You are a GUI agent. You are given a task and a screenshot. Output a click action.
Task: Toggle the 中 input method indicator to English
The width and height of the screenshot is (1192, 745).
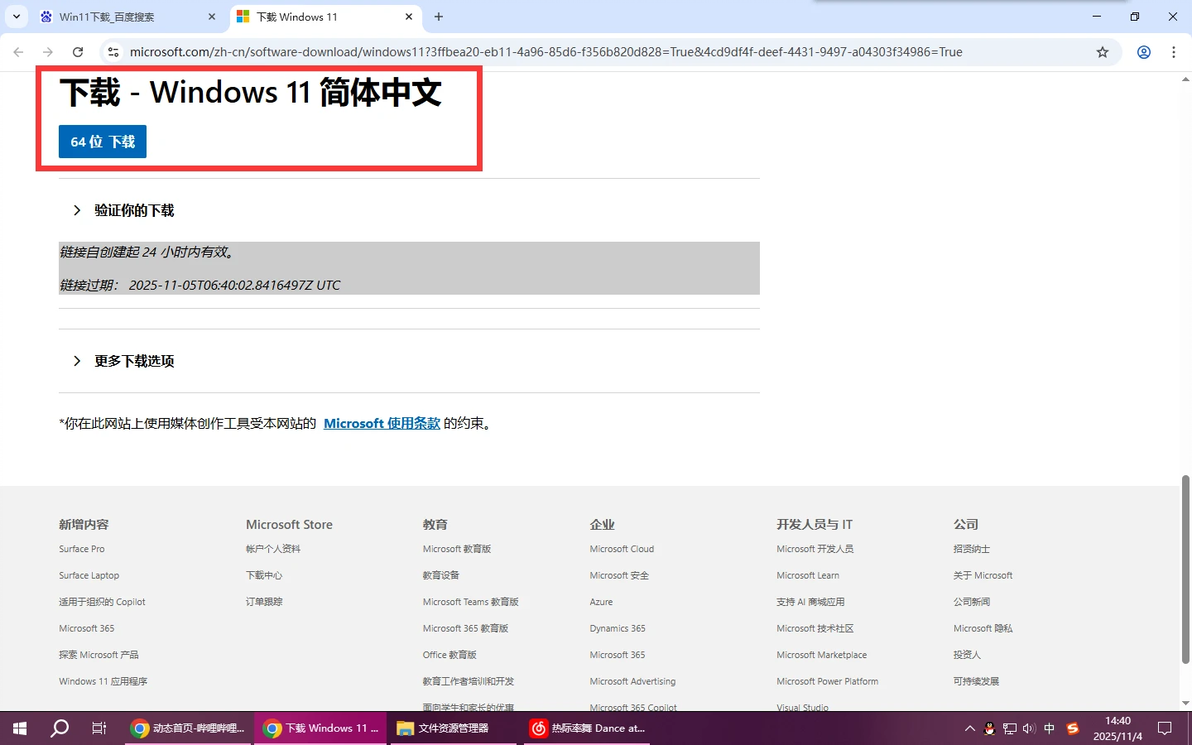pos(1049,728)
